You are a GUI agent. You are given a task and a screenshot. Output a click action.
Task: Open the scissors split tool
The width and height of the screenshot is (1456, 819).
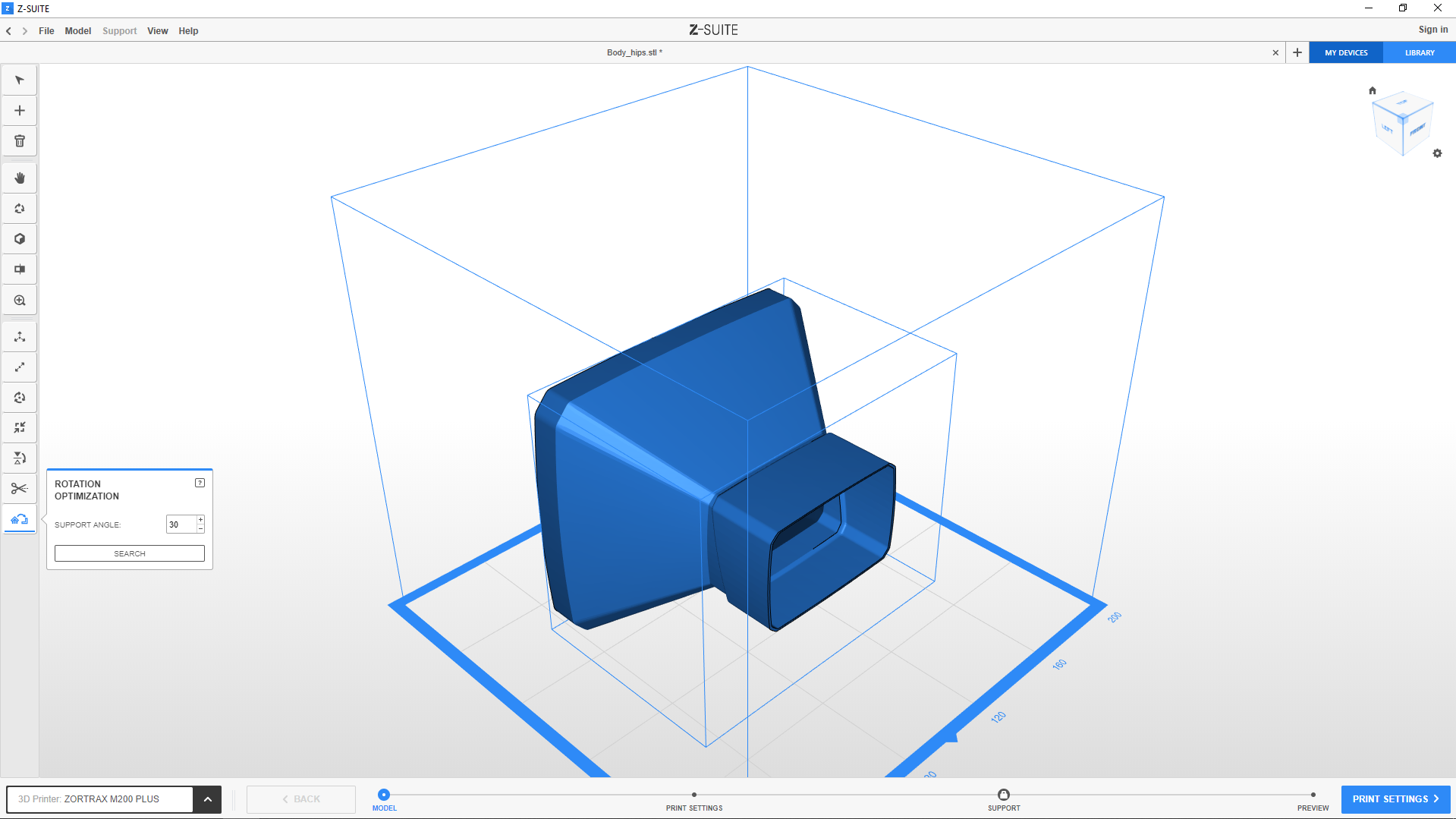[20, 488]
